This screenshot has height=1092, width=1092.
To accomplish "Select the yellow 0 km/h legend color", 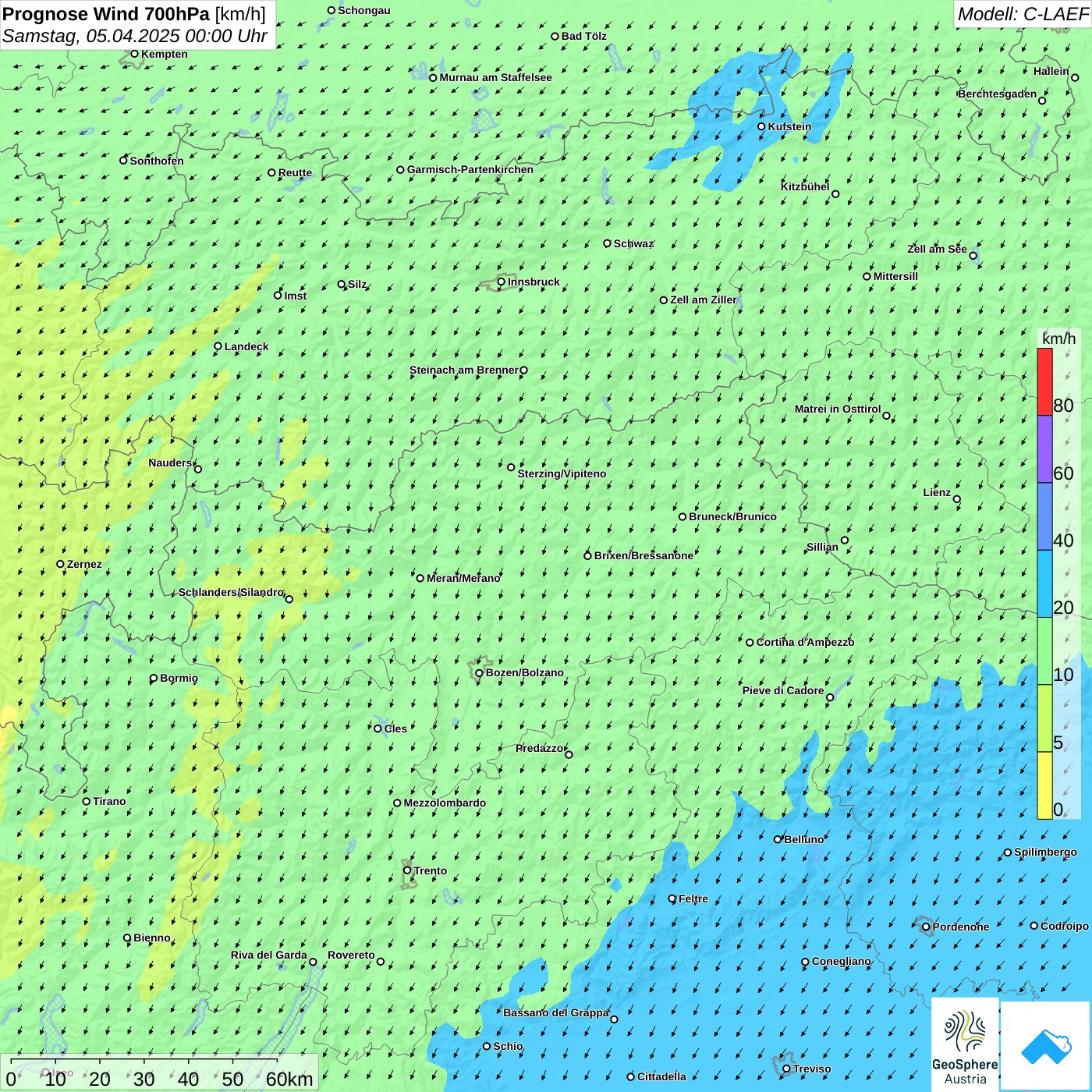I will point(1044,785).
